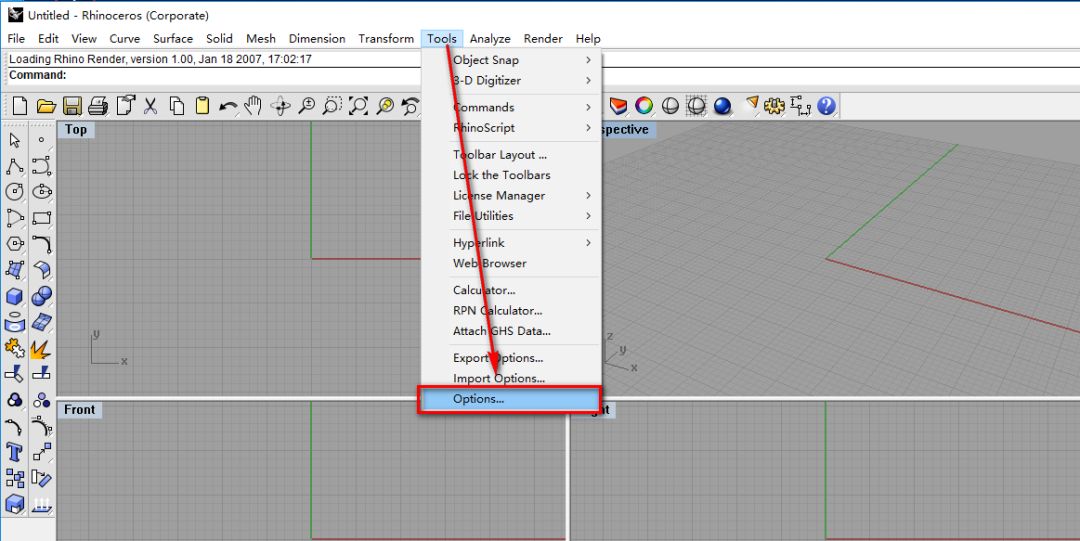Open the Analyze menu
This screenshot has height=541, width=1080.
[490, 39]
